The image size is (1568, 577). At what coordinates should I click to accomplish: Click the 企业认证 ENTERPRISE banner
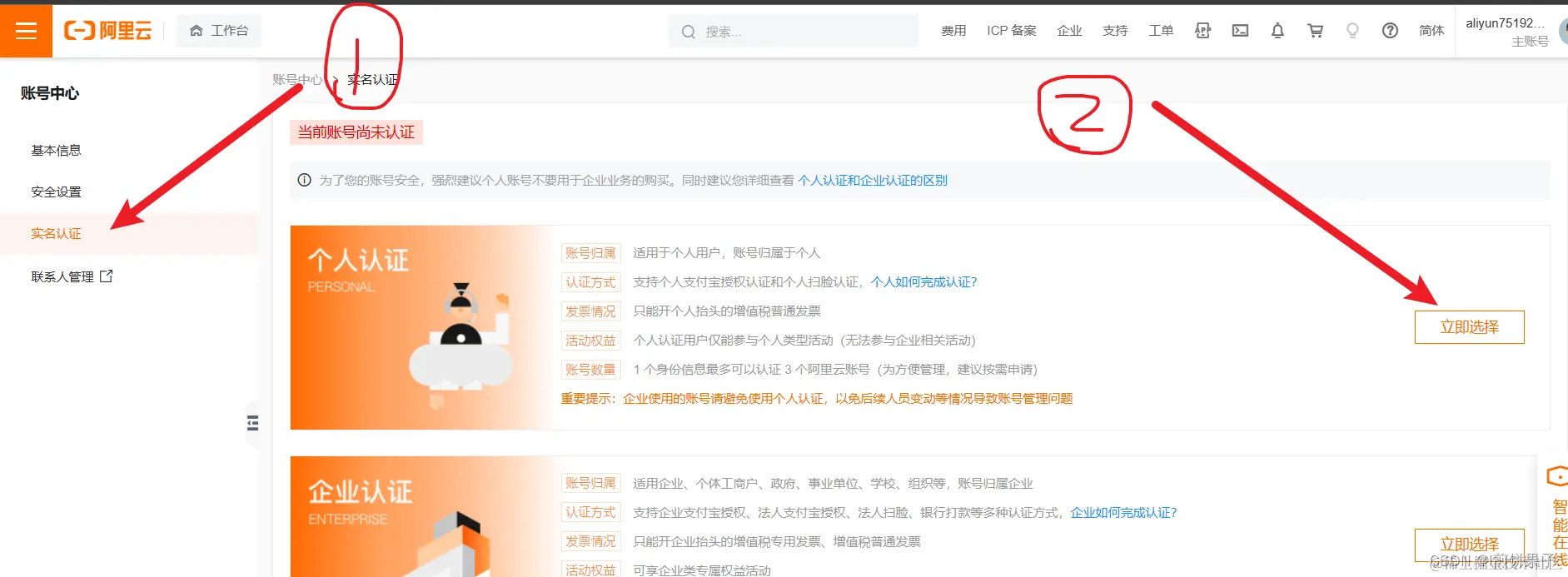[421, 516]
